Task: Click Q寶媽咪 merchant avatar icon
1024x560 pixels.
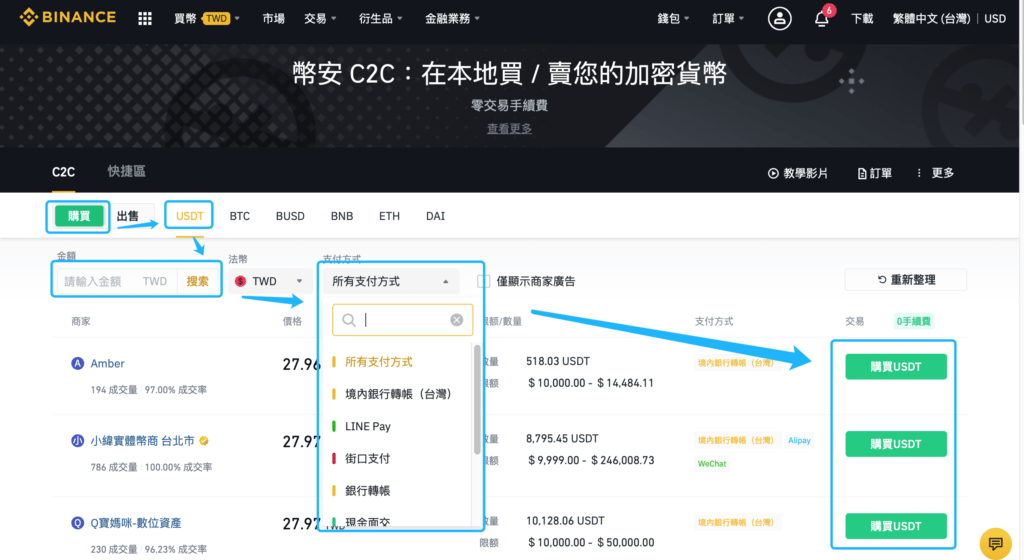Action: (78, 523)
